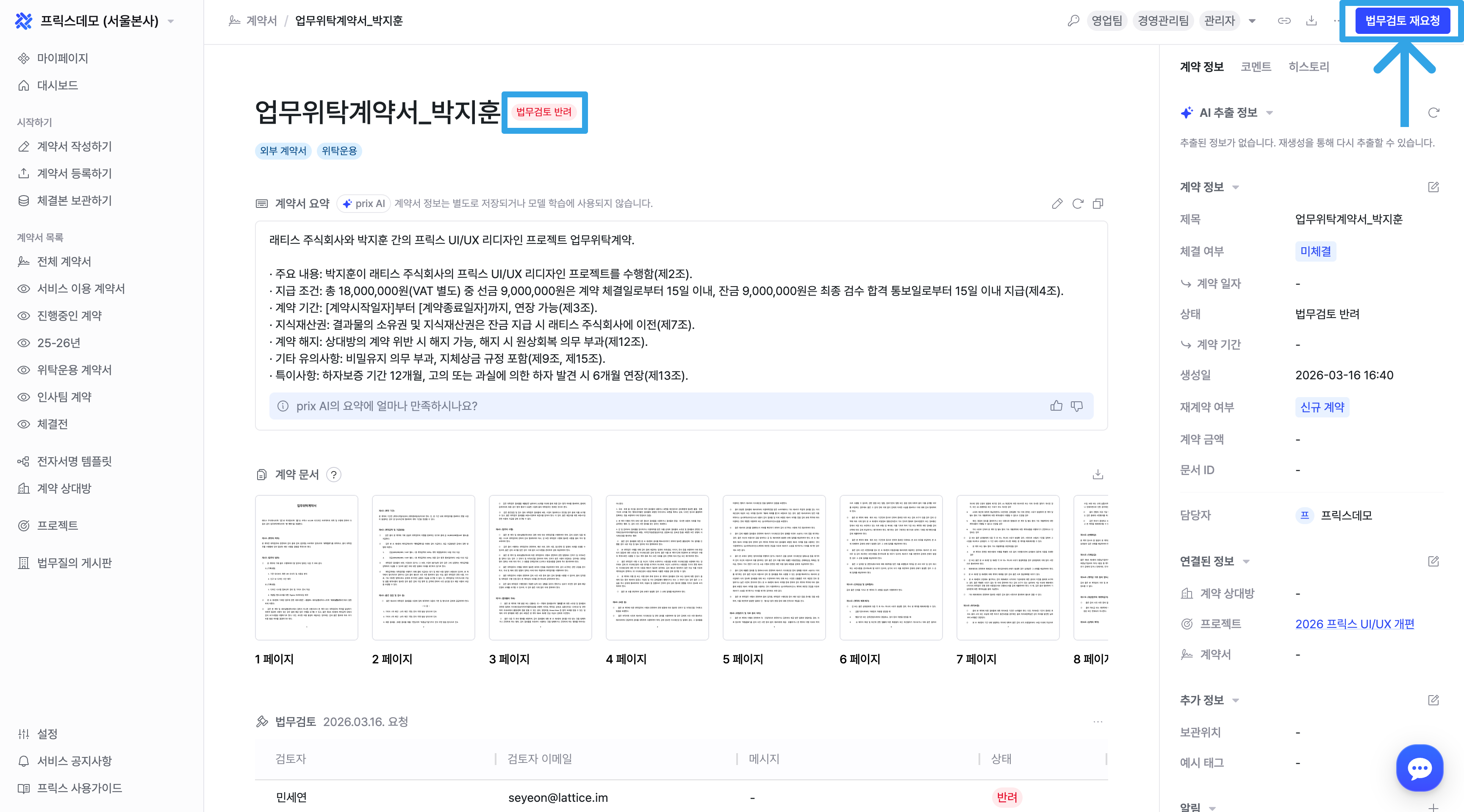Edit the 연결된 정보 section
The width and height of the screenshot is (1464, 812).
point(1433,561)
